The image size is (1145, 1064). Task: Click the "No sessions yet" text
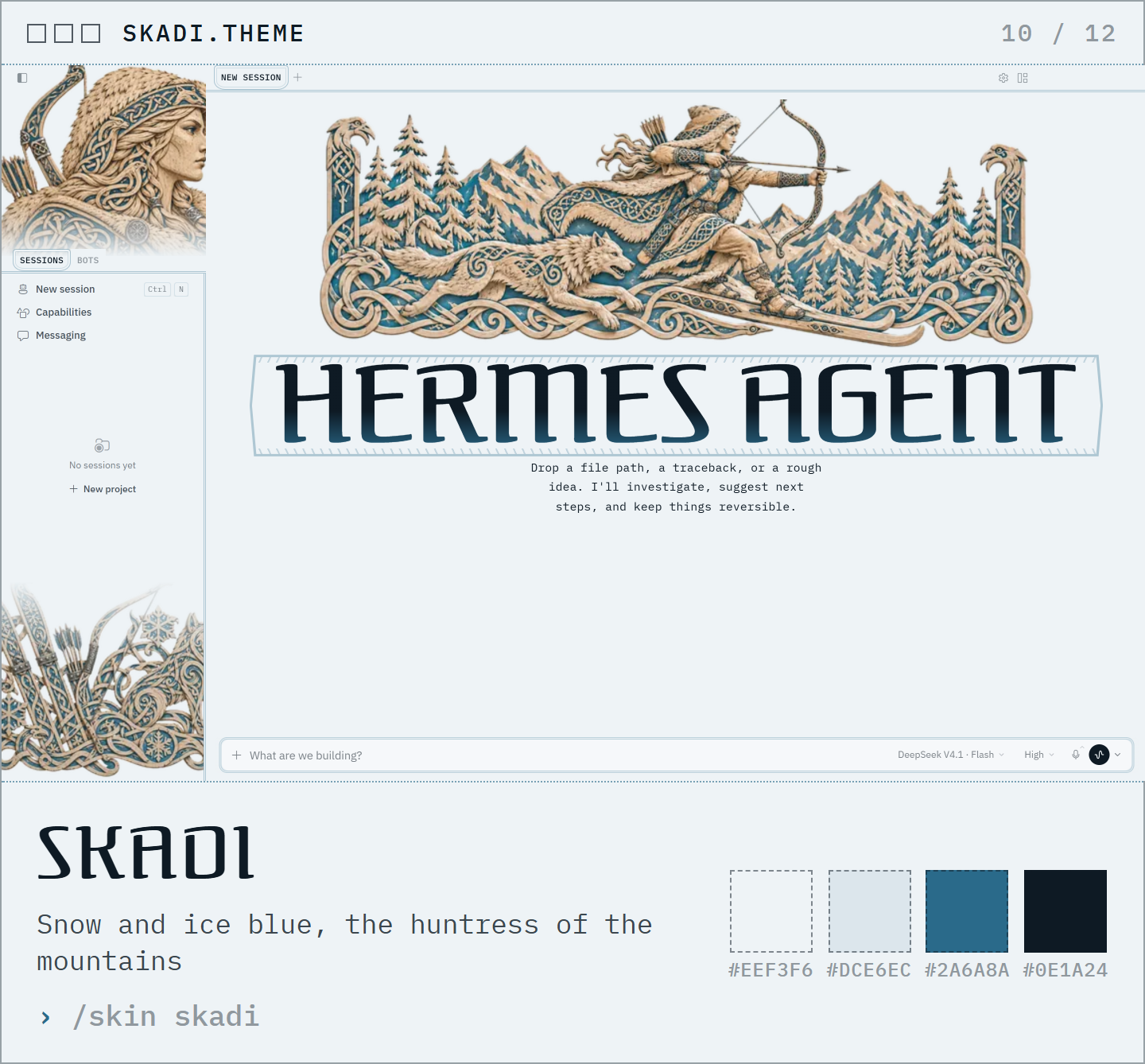point(103,465)
